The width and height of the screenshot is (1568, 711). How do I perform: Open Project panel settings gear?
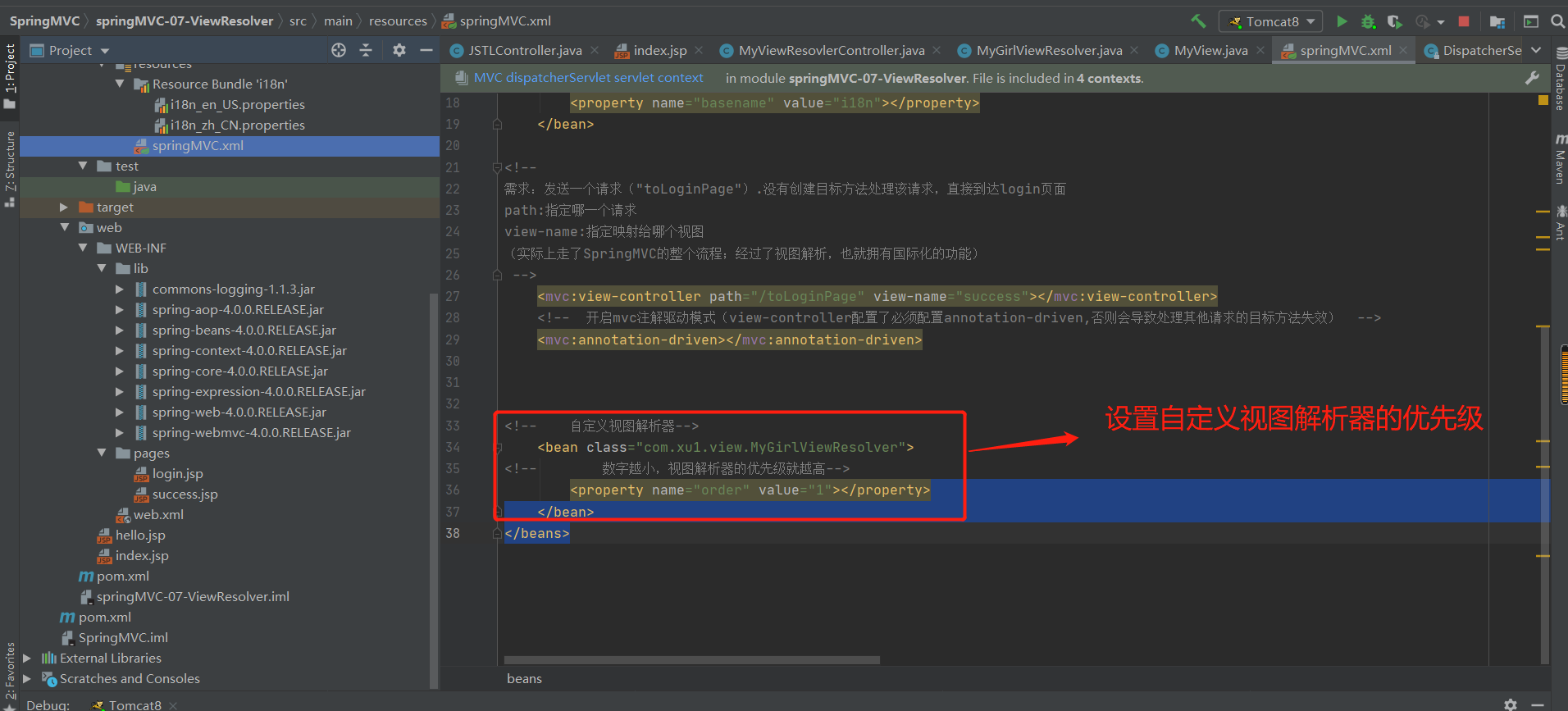coord(399,50)
